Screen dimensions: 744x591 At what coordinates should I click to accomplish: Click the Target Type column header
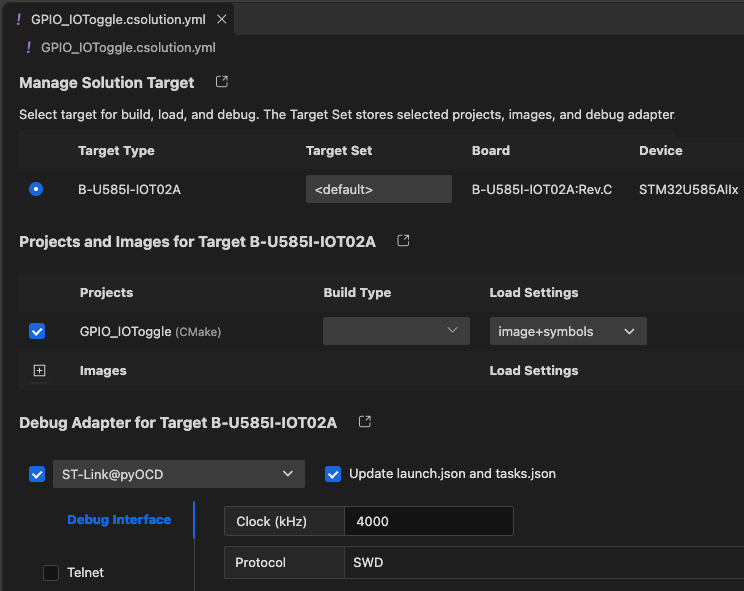click(116, 150)
